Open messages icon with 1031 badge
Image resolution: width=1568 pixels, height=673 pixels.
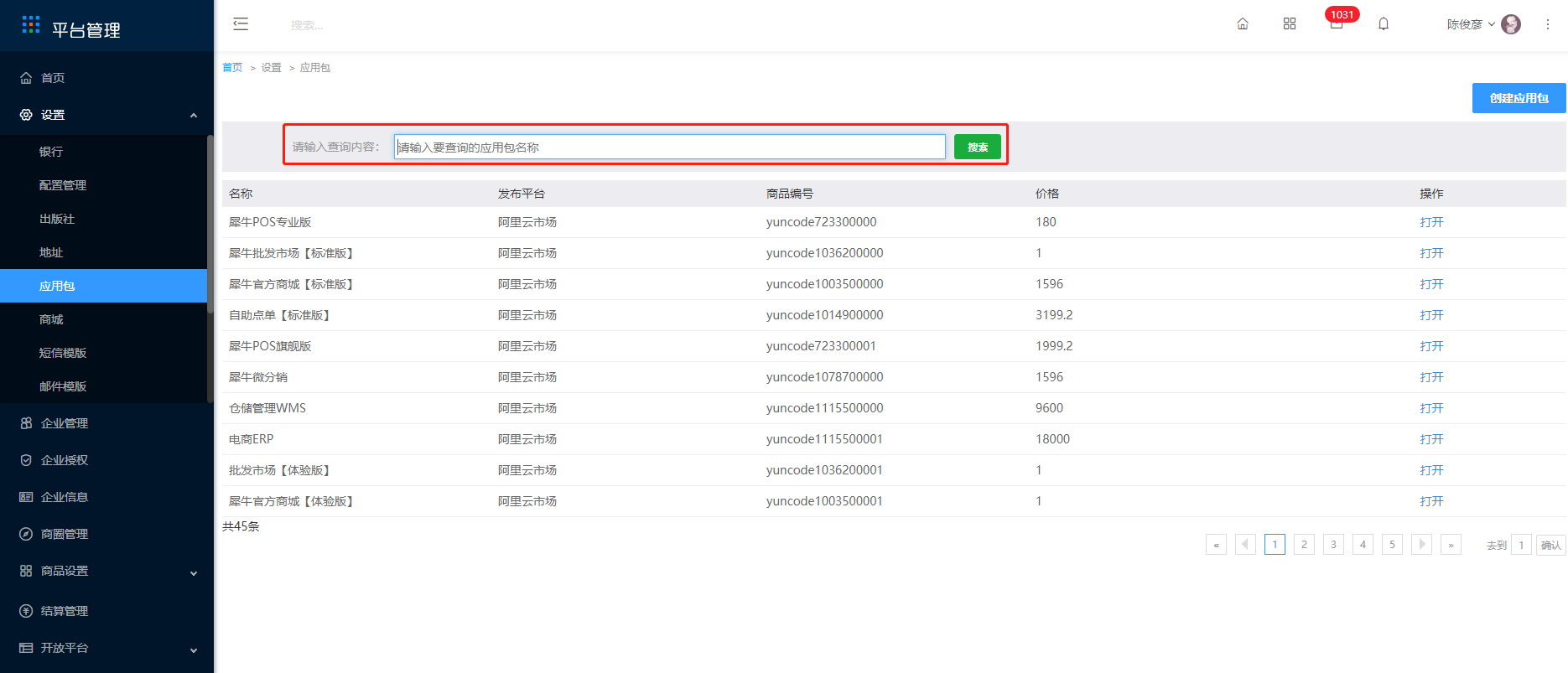tap(1337, 23)
